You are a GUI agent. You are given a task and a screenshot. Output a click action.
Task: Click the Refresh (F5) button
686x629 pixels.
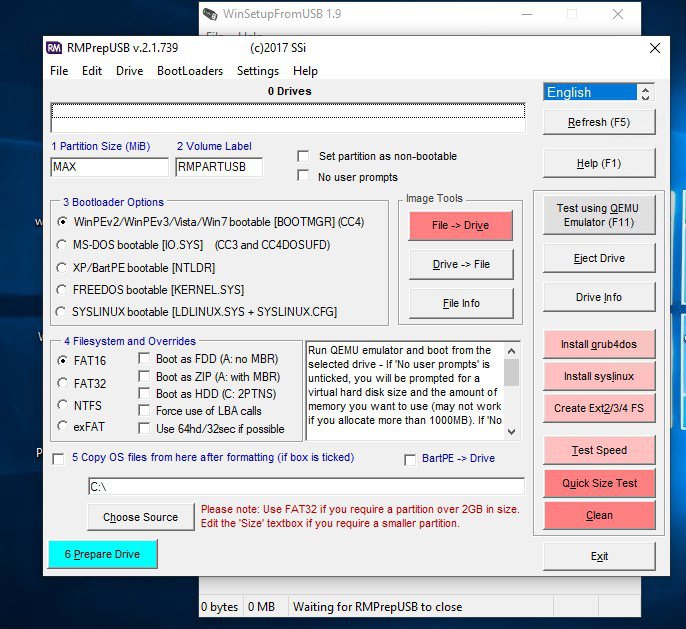(x=599, y=122)
